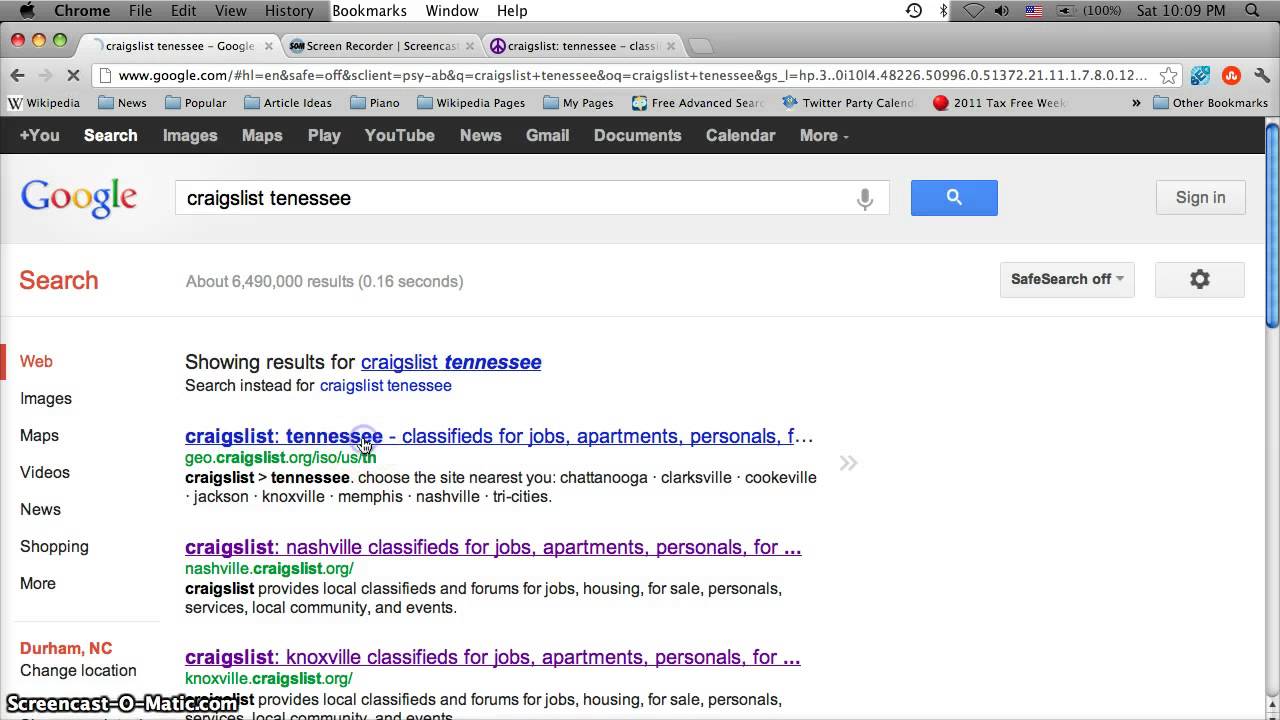Screen dimensions: 1280x720
Task: Click the red Search heading
Action: point(59,280)
